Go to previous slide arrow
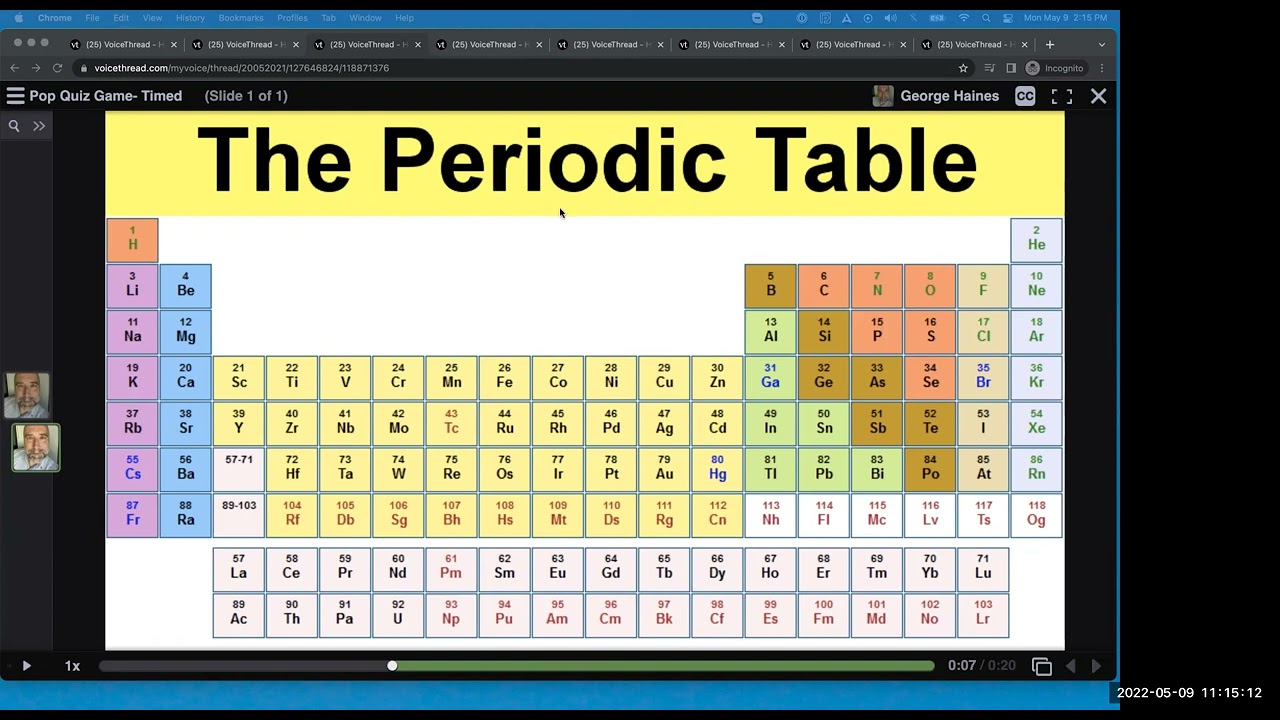Viewport: 1280px width, 720px height. [1071, 666]
